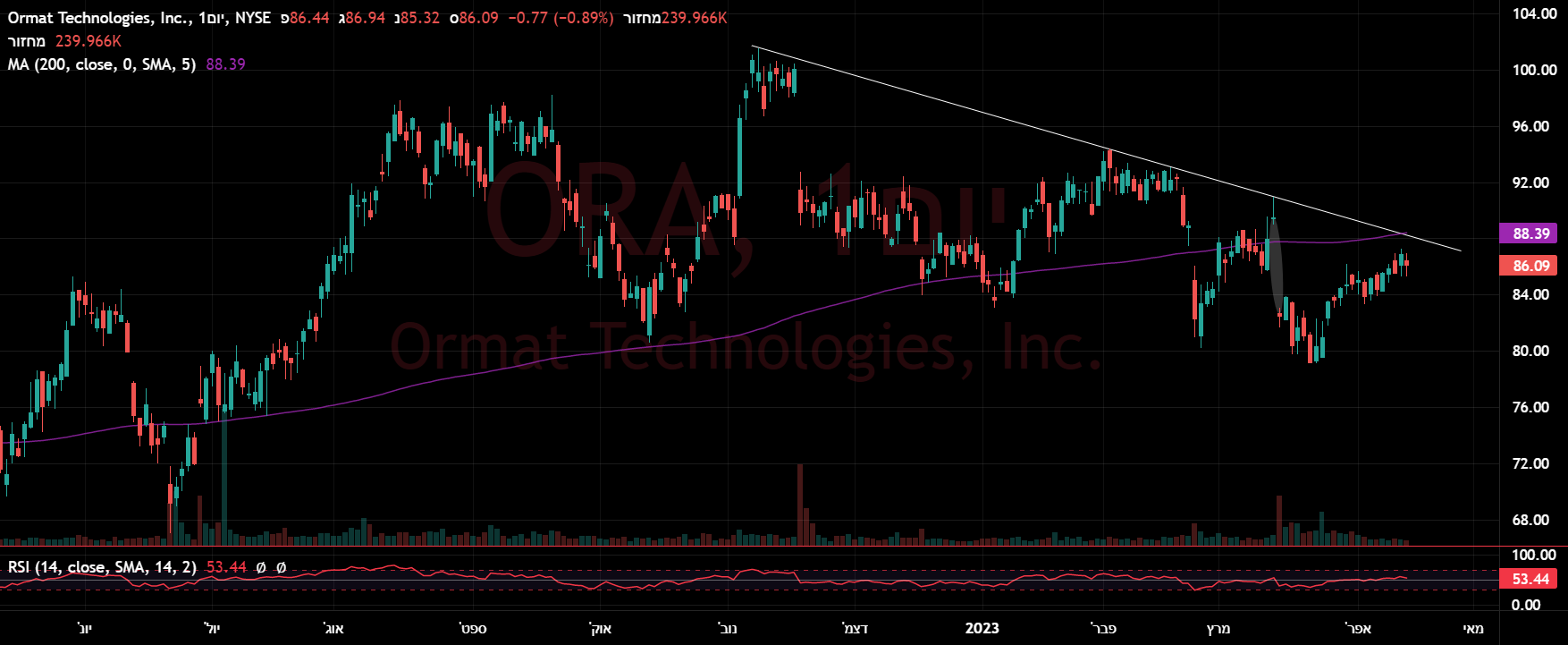Select the 68.00 price axis label
The width and height of the screenshot is (1568, 645).
pyautogui.click(x=1530, y=520)
